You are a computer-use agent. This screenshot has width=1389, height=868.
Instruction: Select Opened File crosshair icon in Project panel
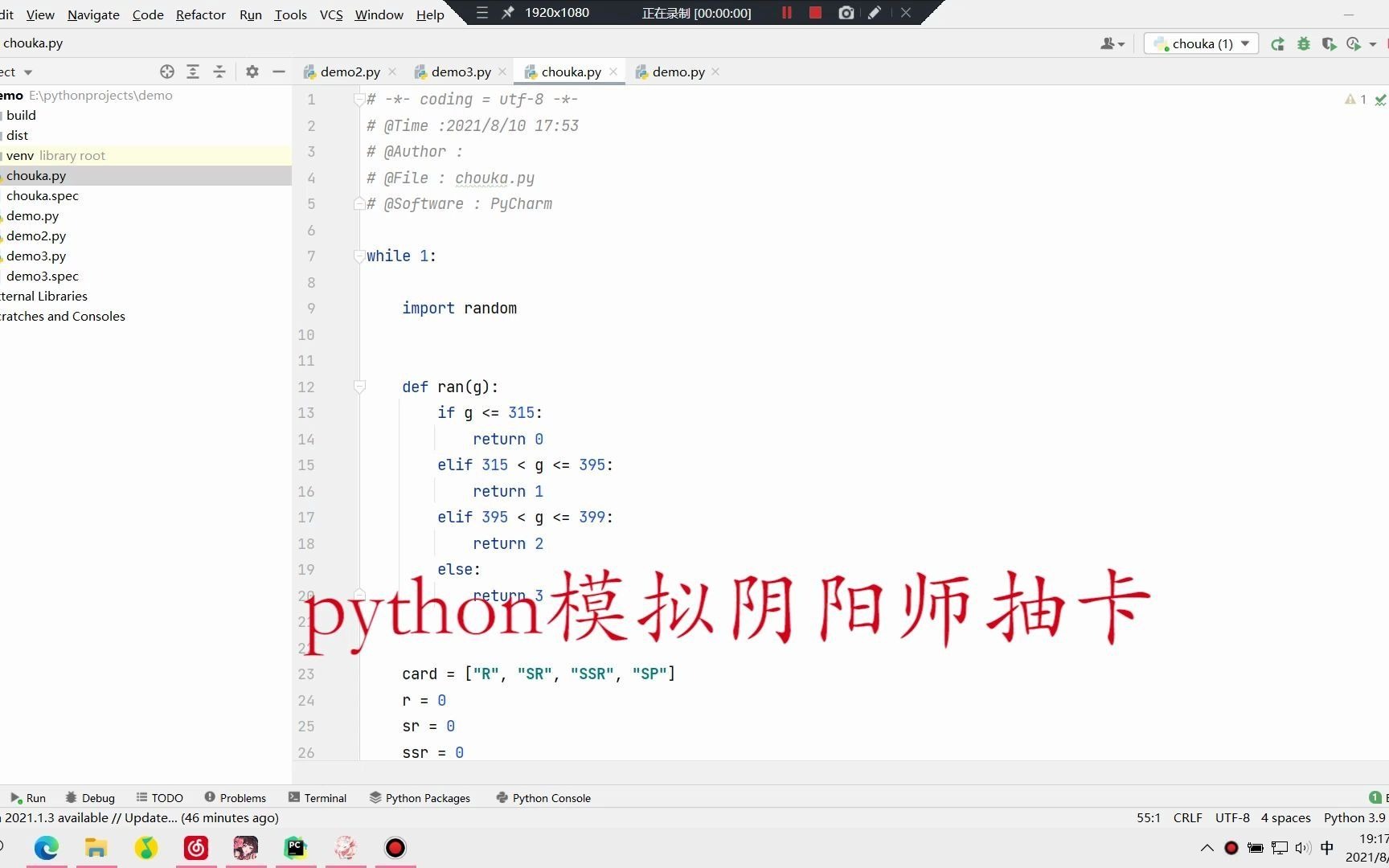(x=167, y=72)
